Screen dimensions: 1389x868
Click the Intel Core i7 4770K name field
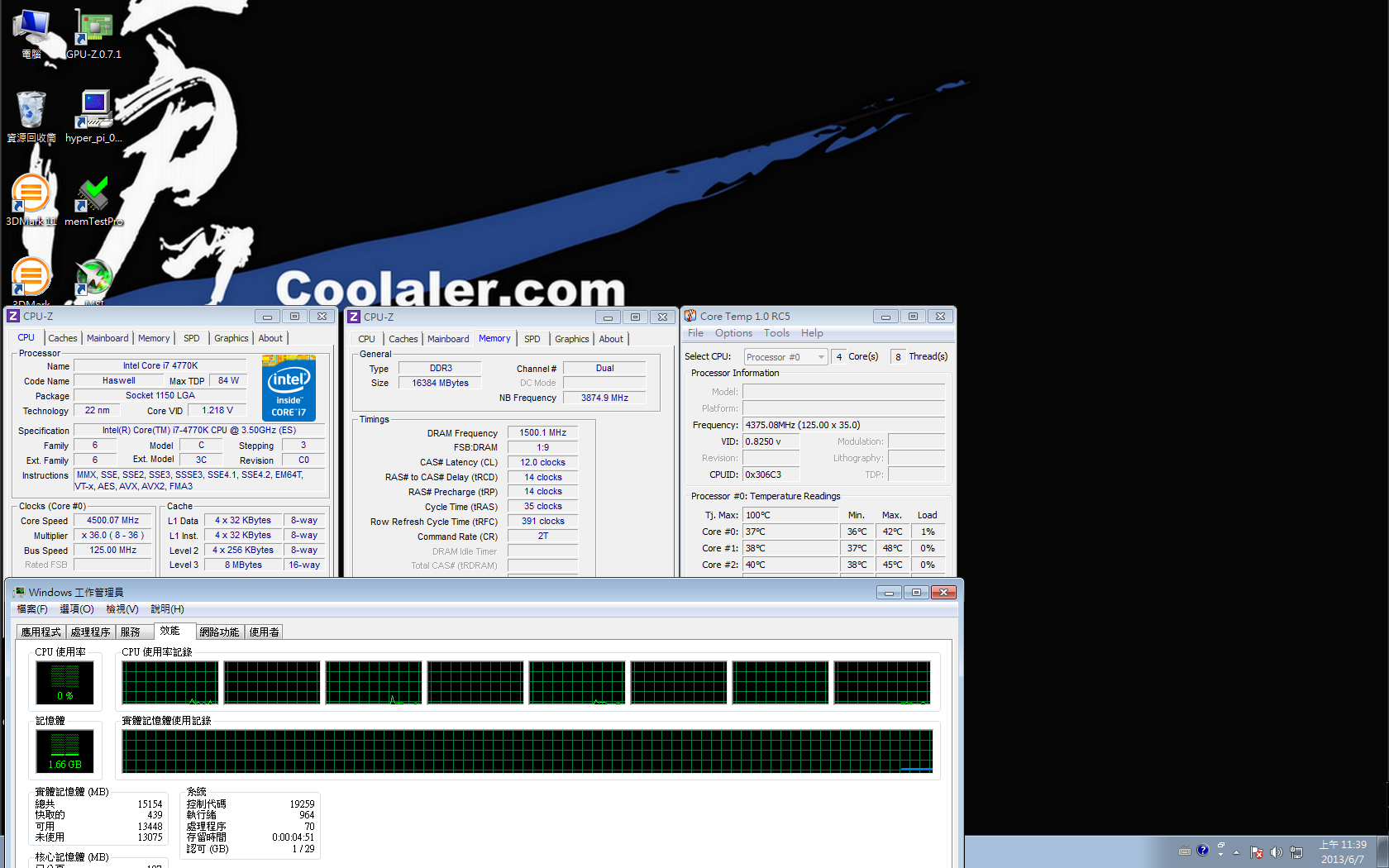[160, 365]
